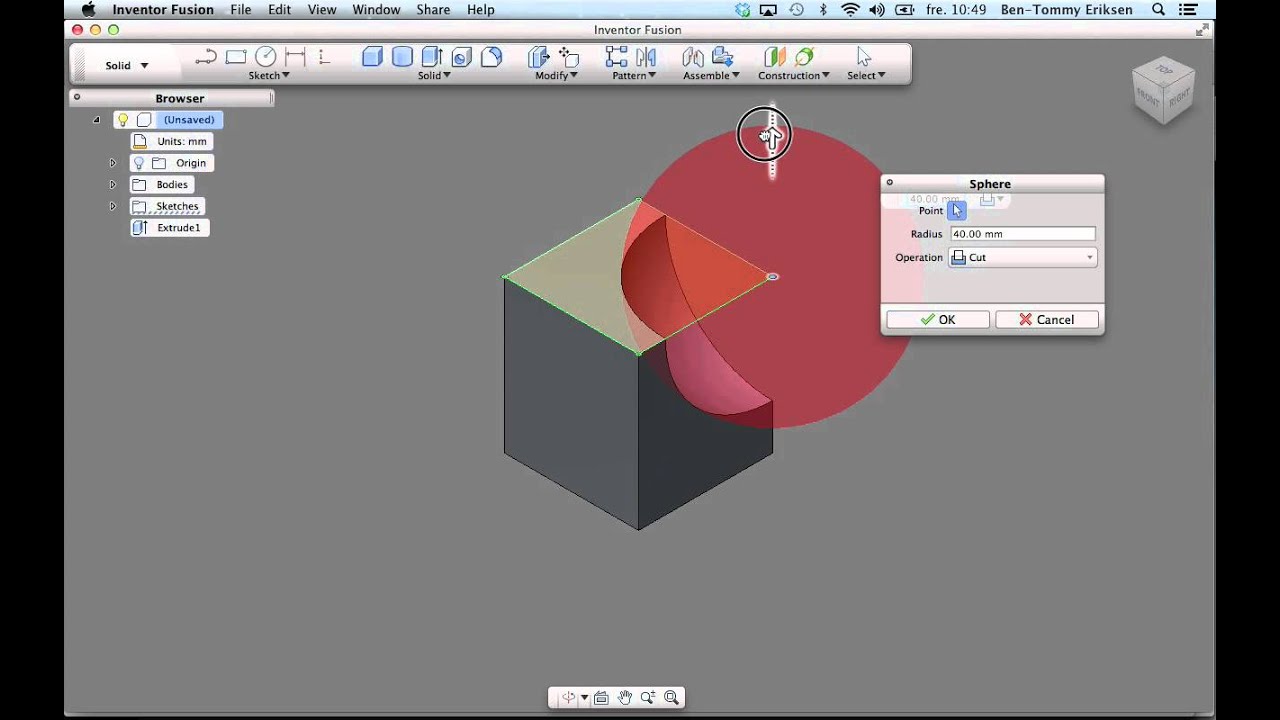Select the Line sketch tool

206,57
